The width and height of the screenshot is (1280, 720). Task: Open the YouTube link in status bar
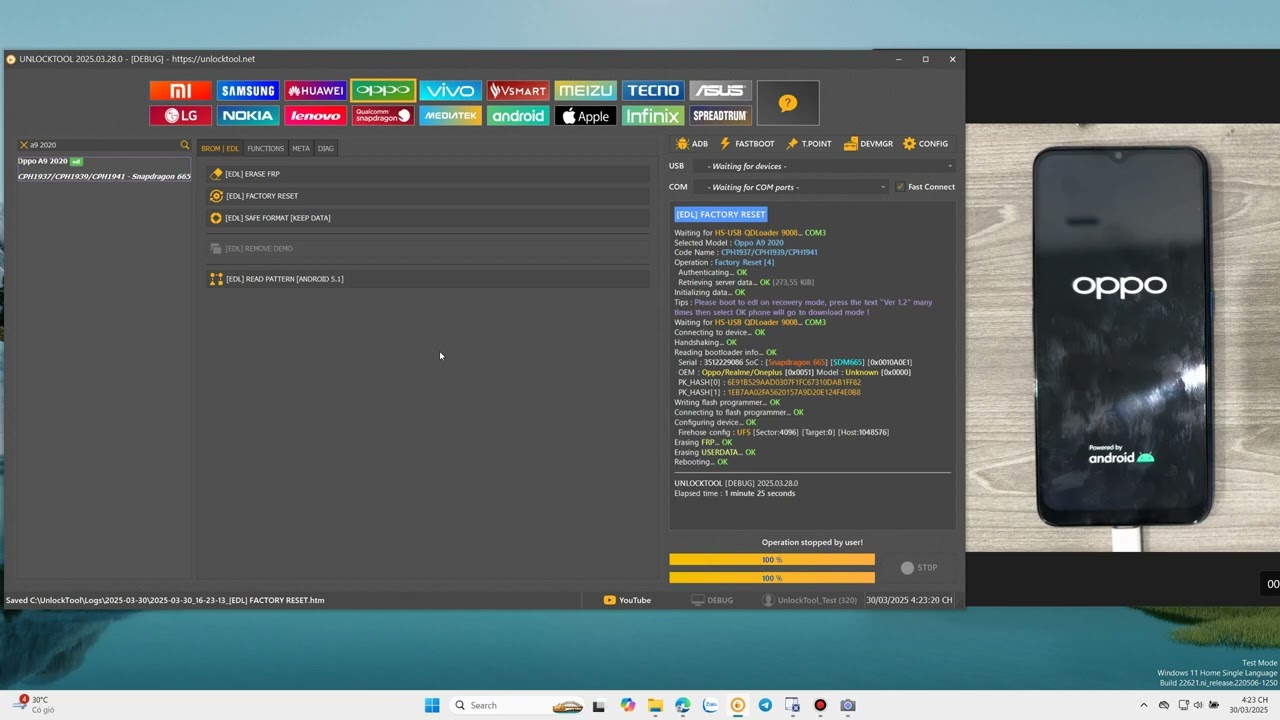coord(627,600)
